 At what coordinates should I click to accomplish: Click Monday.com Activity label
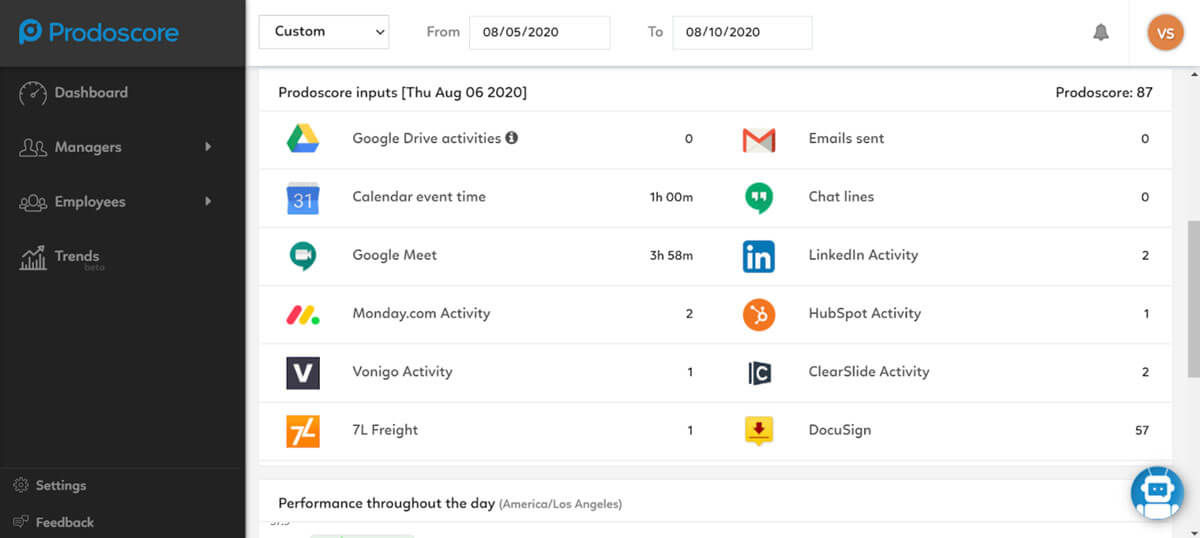click(421, 313)
